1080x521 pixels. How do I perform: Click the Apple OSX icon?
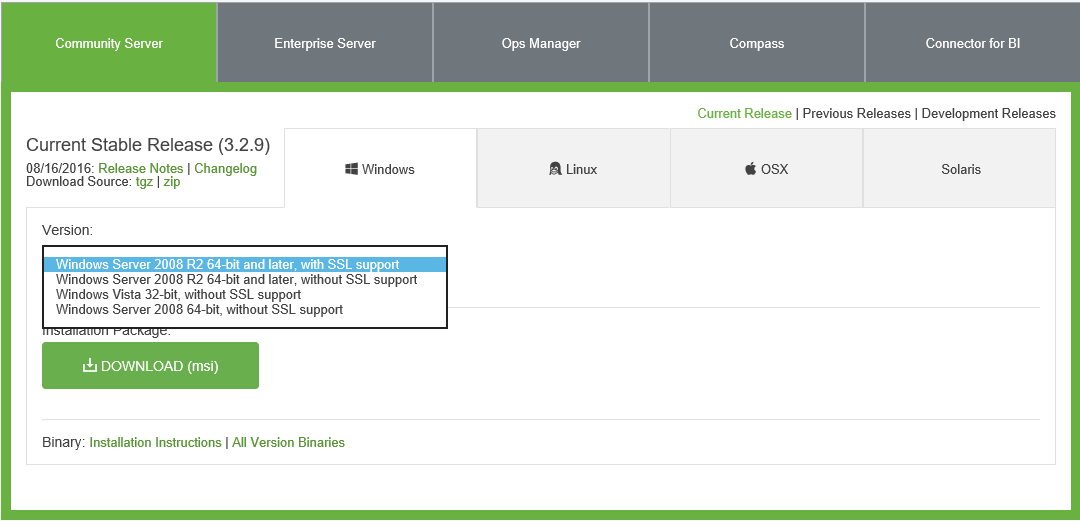750,169
